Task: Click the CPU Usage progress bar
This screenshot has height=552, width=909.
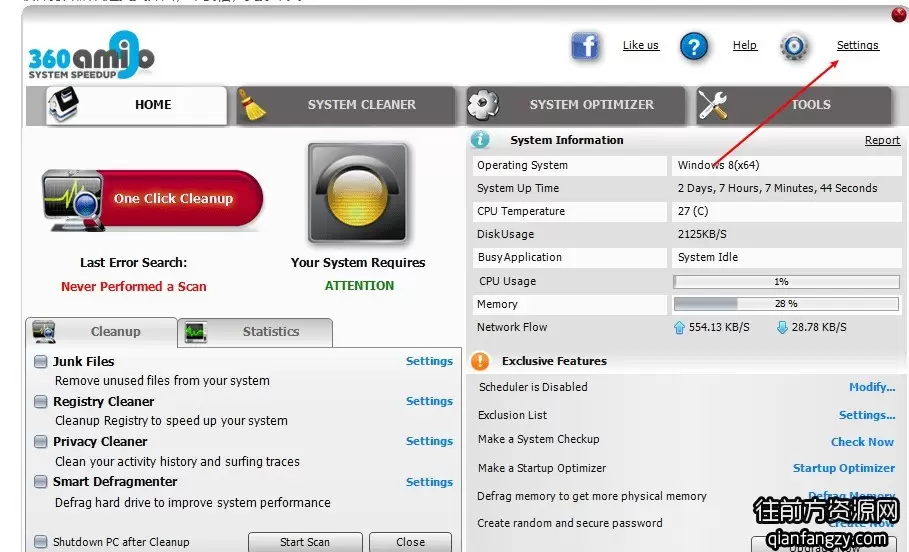Action: click(786, 282)
